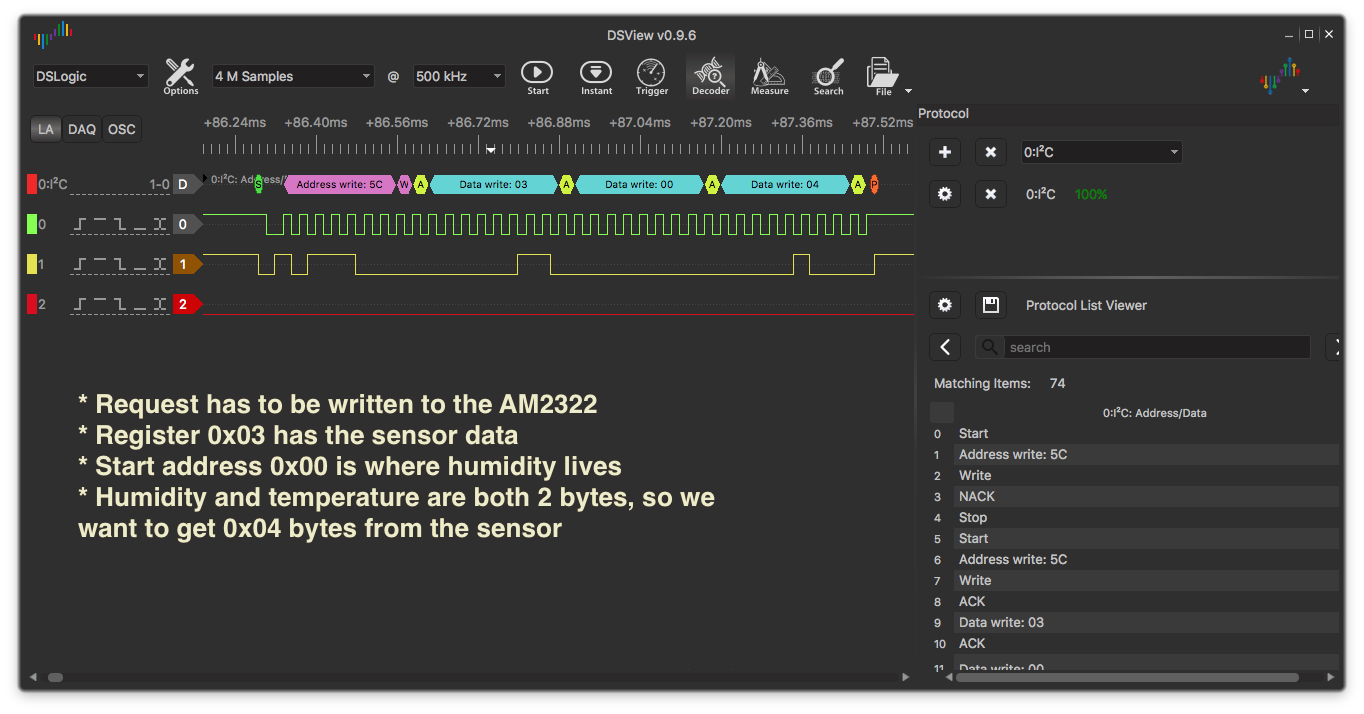Switch to OSC mode

[x=122, y=129]
